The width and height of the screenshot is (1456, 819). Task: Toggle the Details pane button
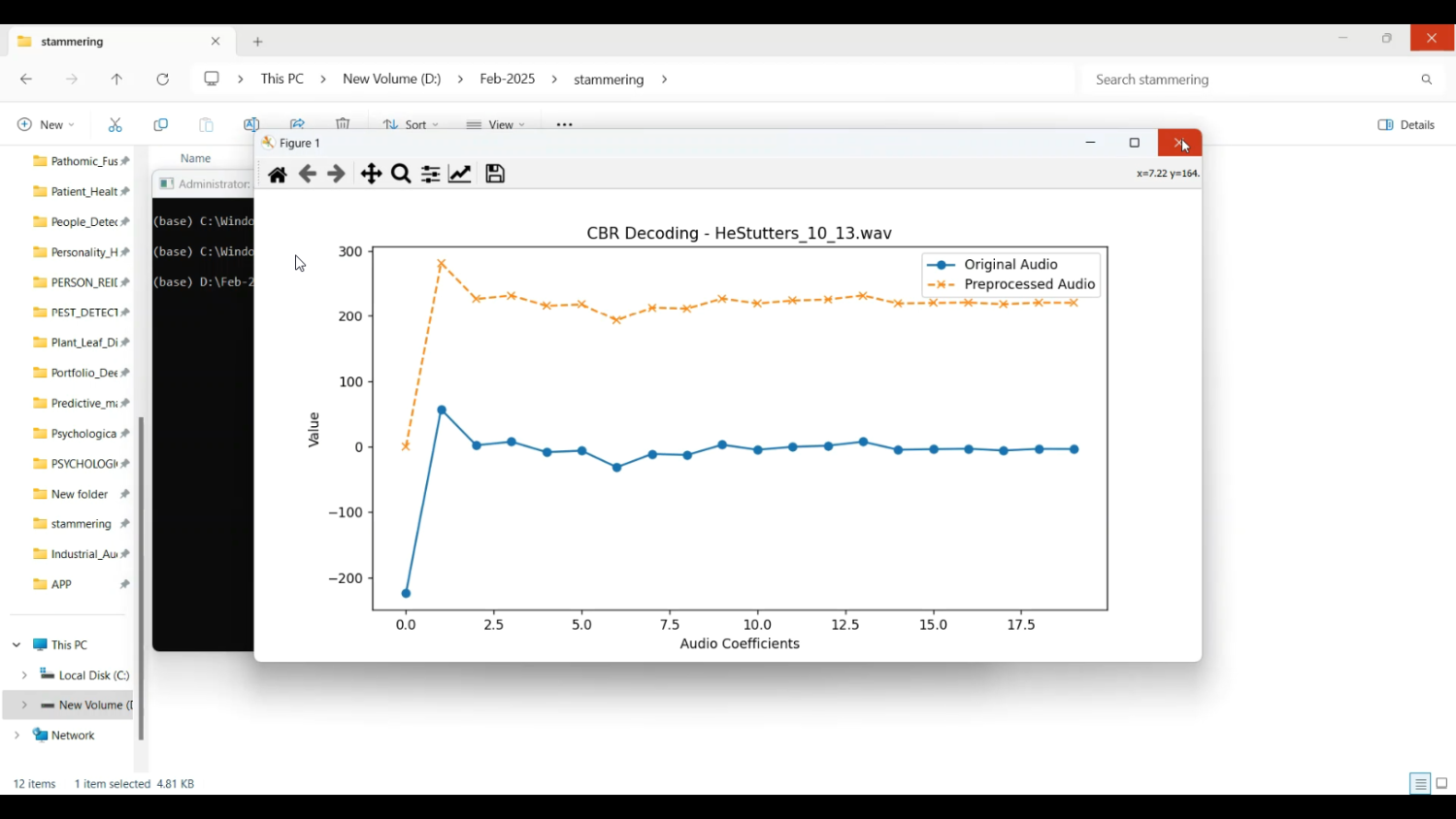(1406, 125)
